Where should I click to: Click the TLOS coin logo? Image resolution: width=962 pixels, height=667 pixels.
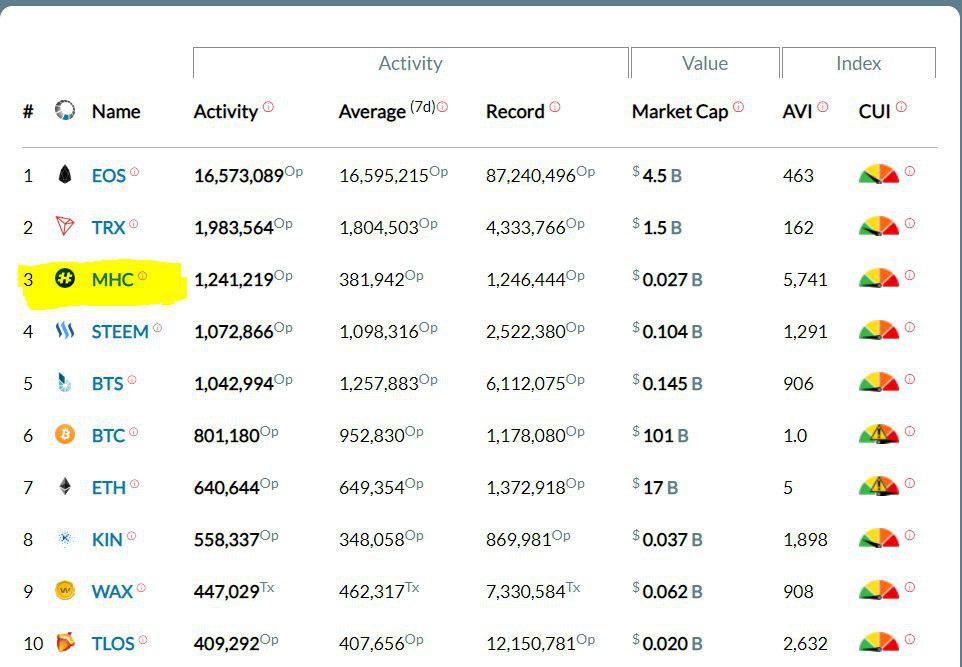[x=65, y=642]
